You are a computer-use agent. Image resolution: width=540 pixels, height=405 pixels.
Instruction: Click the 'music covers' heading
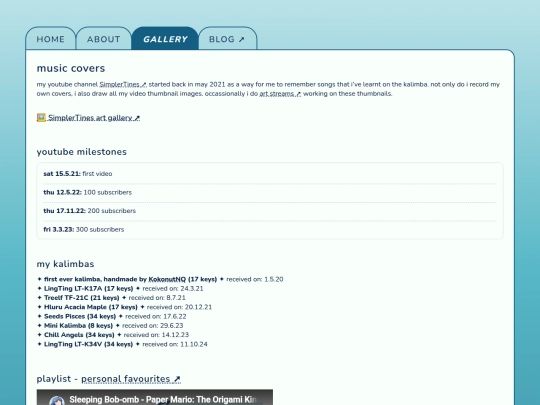pyautogui.click(x=71, y=68)
